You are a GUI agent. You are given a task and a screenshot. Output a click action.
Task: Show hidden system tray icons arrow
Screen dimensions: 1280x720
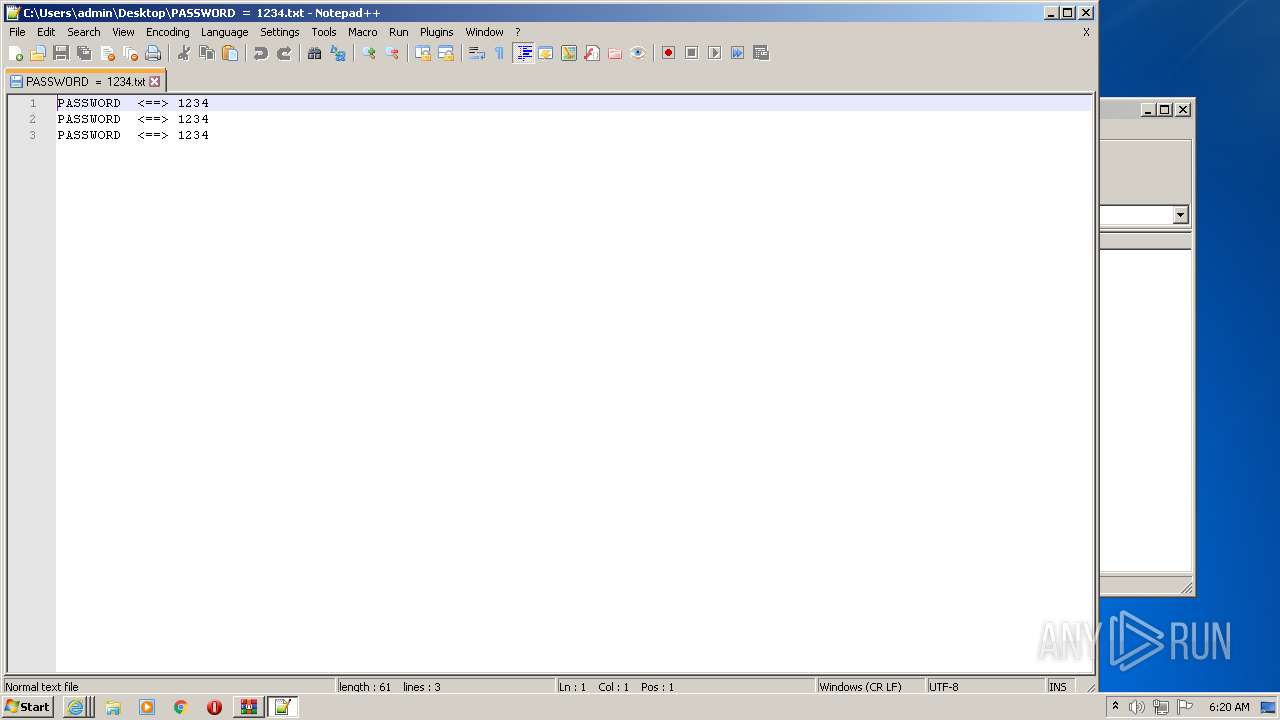coord(1115,706)
